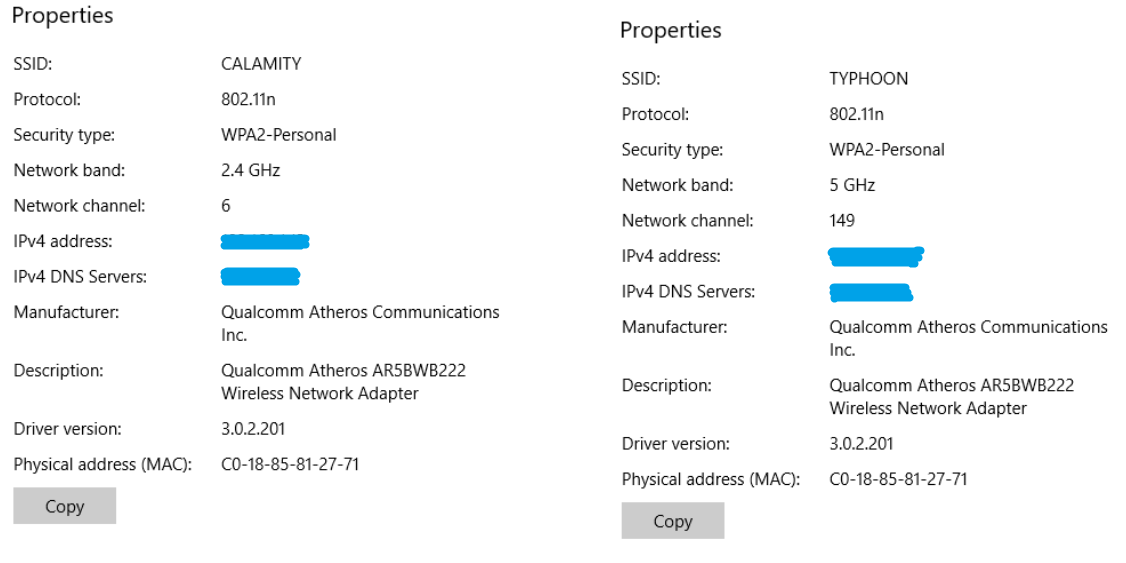Click the Properties heading above CALAMITY SSID
Screen dimensions: 1126x563
[62, 16]
